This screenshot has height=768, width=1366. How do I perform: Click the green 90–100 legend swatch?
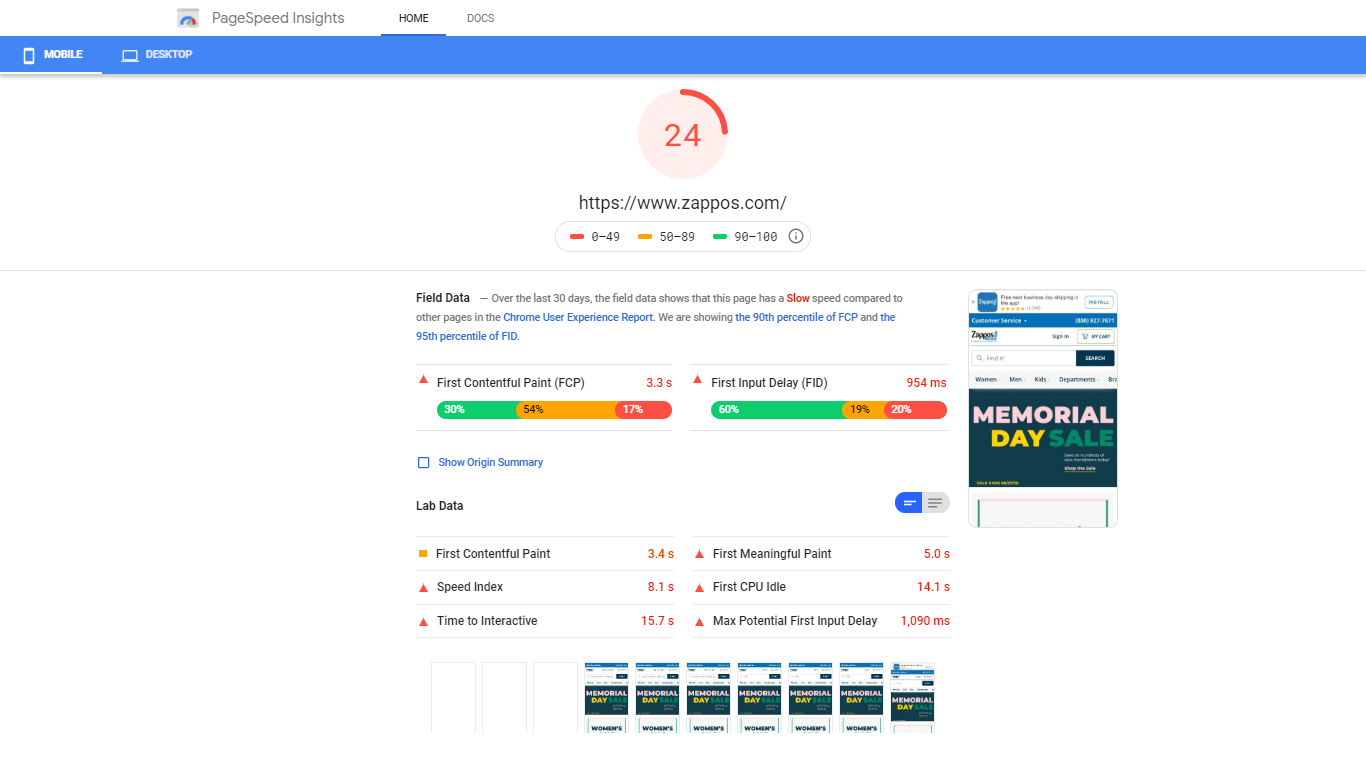pyautogui.click(x=720, y=237)
